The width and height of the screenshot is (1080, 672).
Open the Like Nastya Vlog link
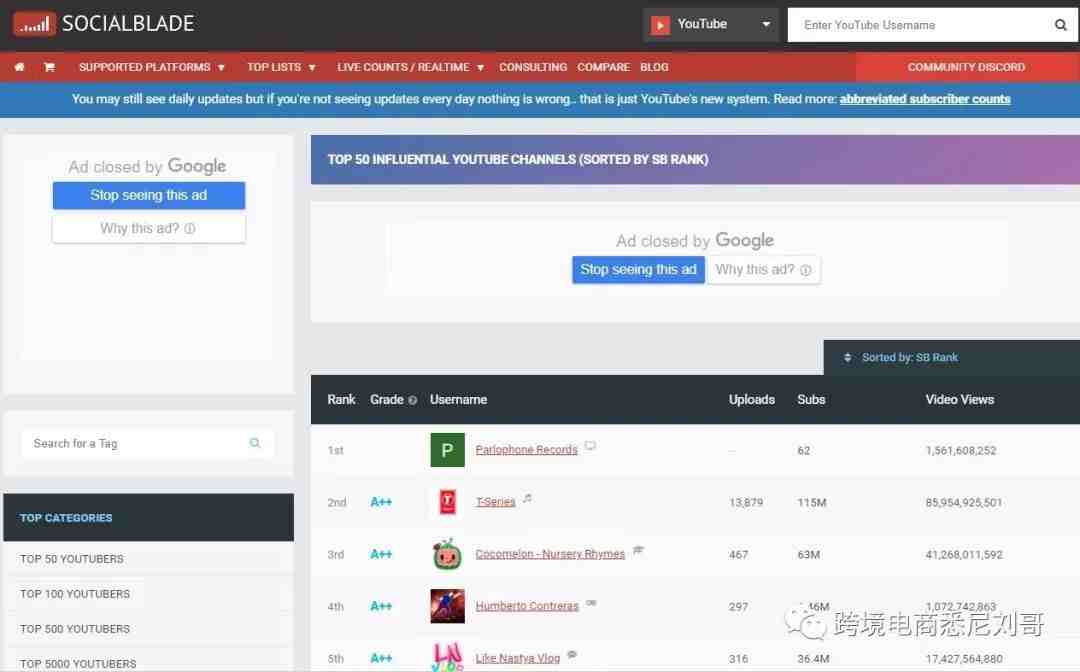point(517,658)
